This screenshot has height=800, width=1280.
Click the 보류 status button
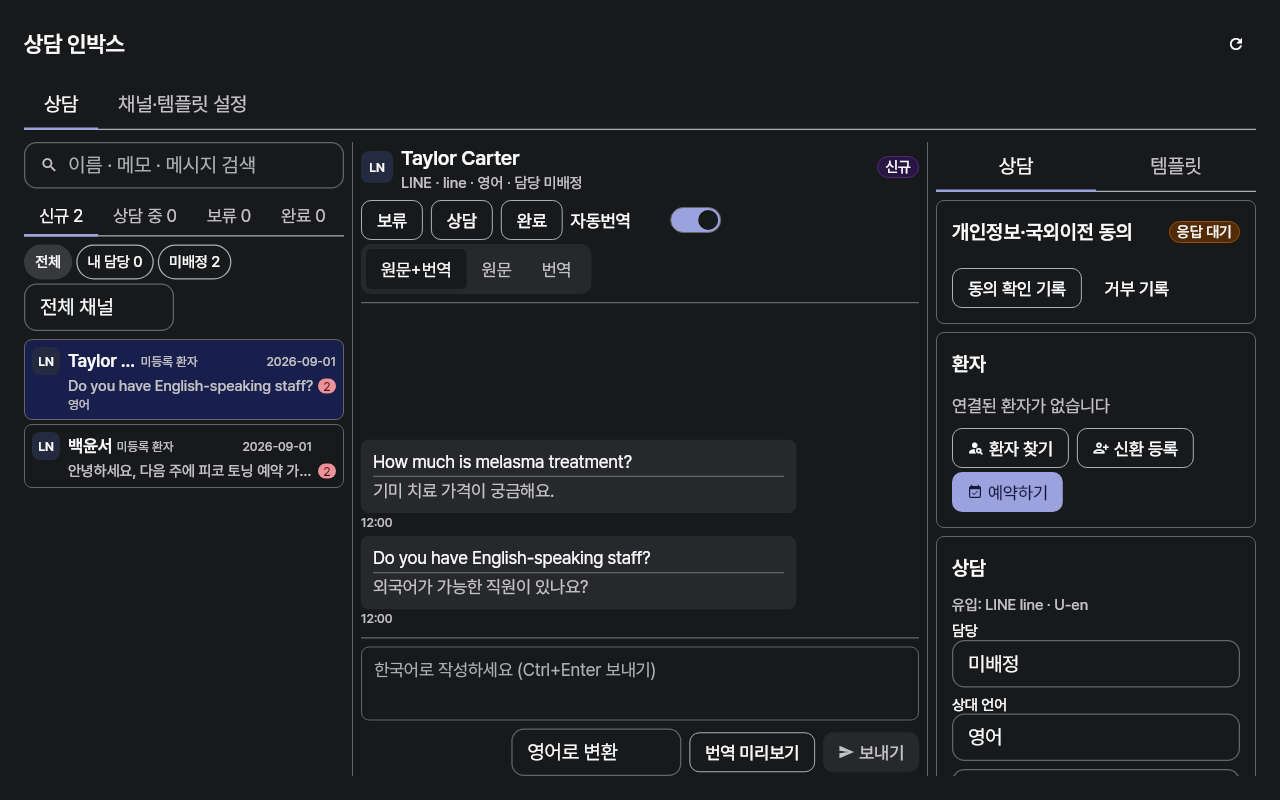tap(392, 221)
